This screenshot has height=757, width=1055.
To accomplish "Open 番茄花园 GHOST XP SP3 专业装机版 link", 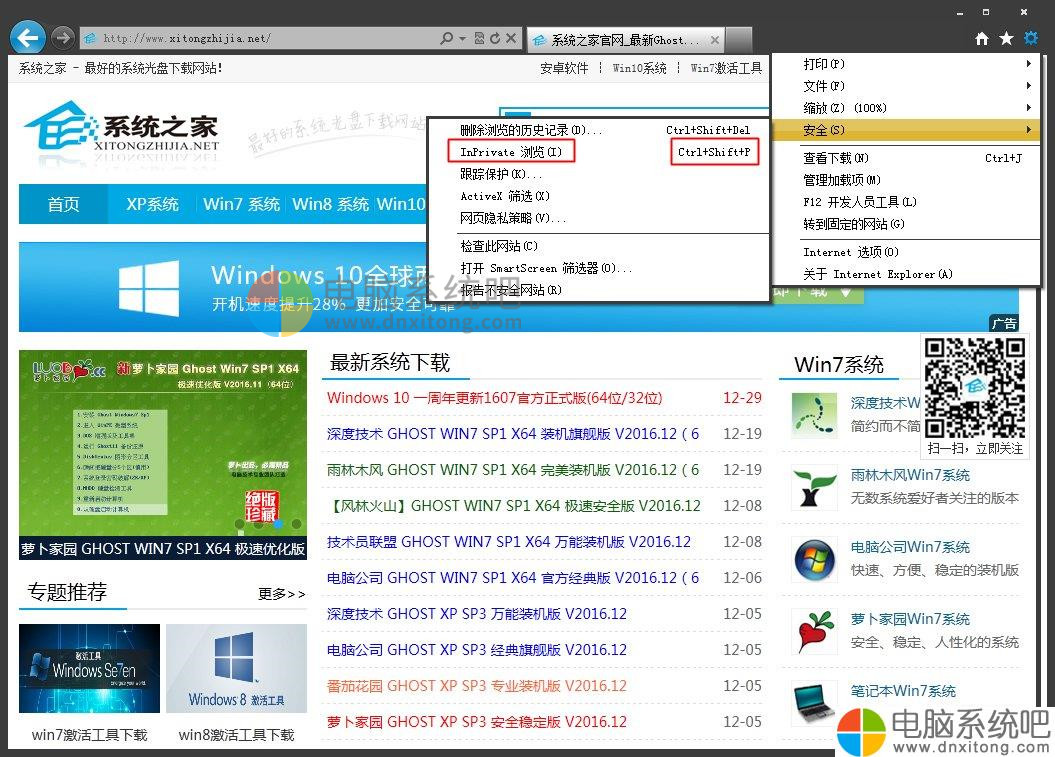I will pyautogui.click(x=476, y=686).
